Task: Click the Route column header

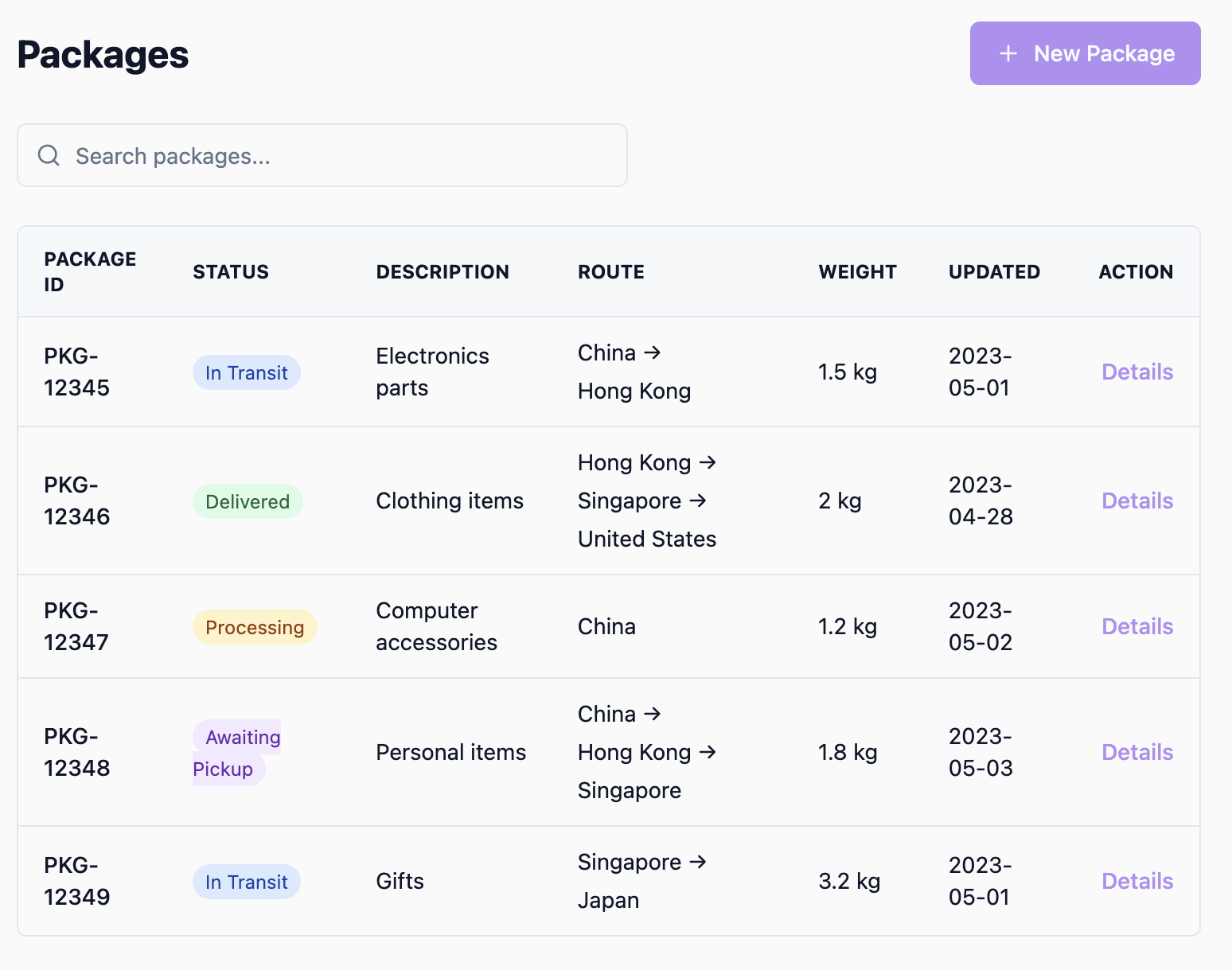Action: pyautogui.click(x=610, y=272)
